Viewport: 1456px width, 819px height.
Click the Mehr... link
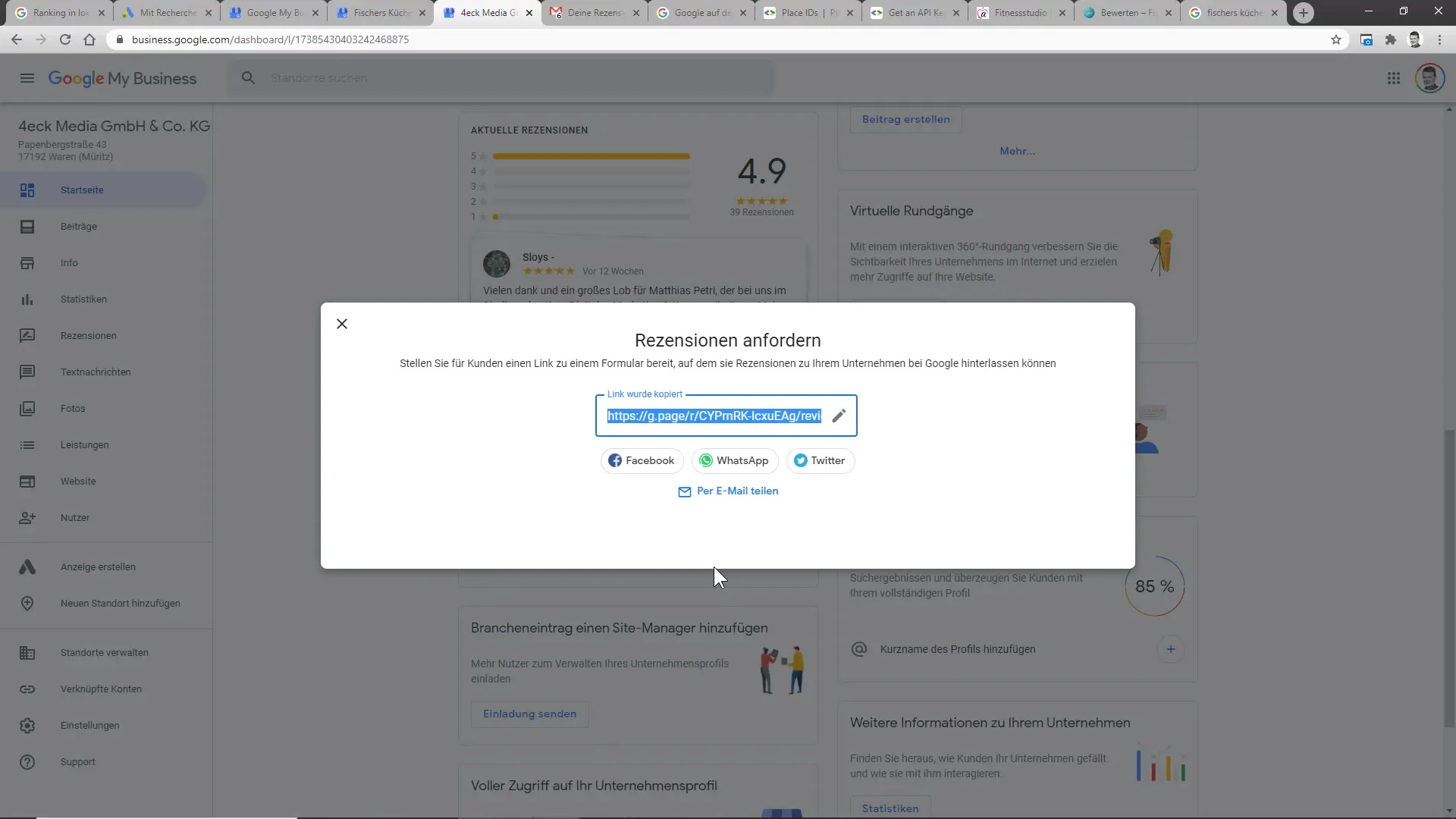tap(1017, 152)
